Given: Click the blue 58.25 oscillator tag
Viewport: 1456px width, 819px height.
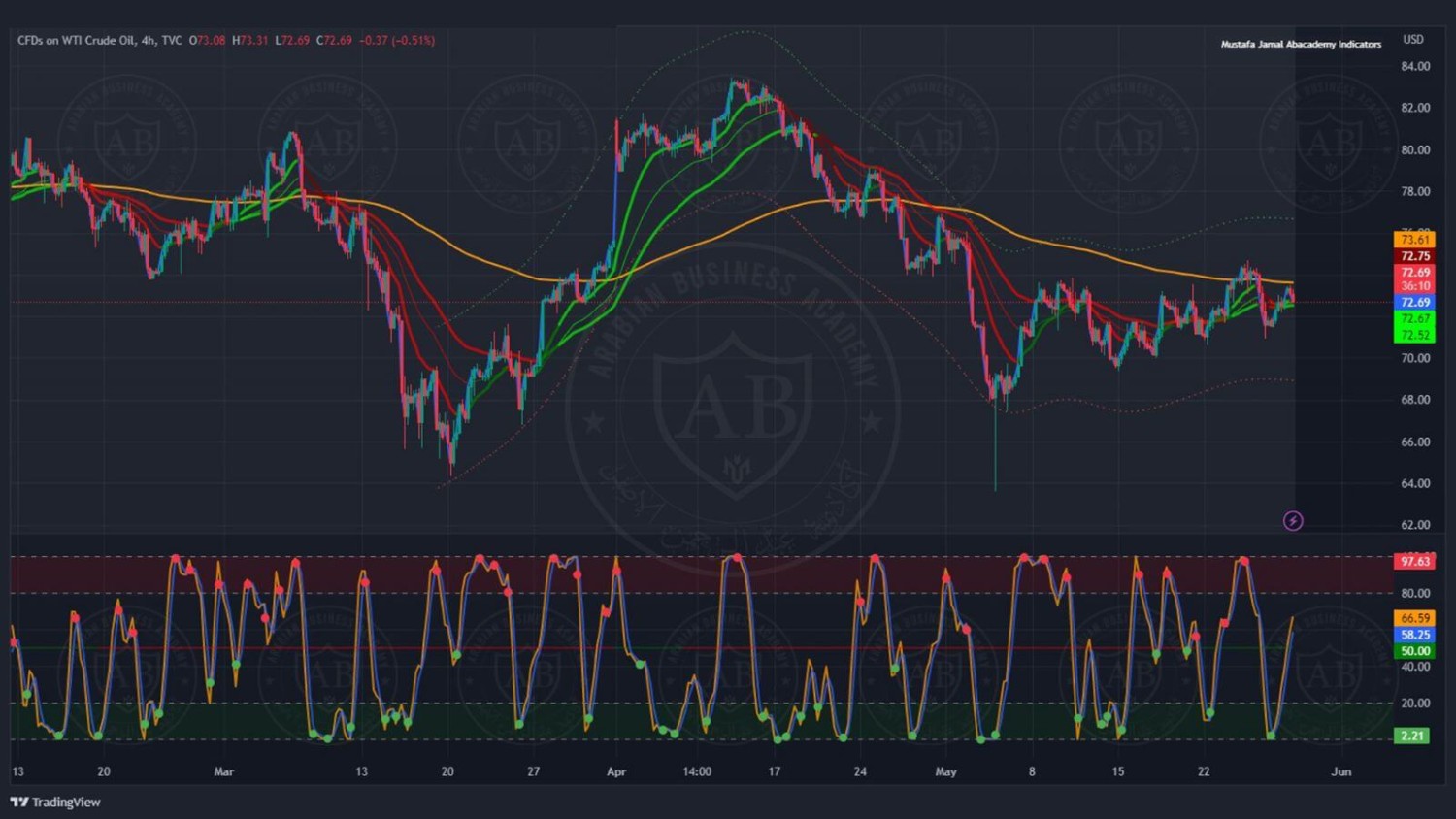Looking at the screenshot, I should (1414, 635).
